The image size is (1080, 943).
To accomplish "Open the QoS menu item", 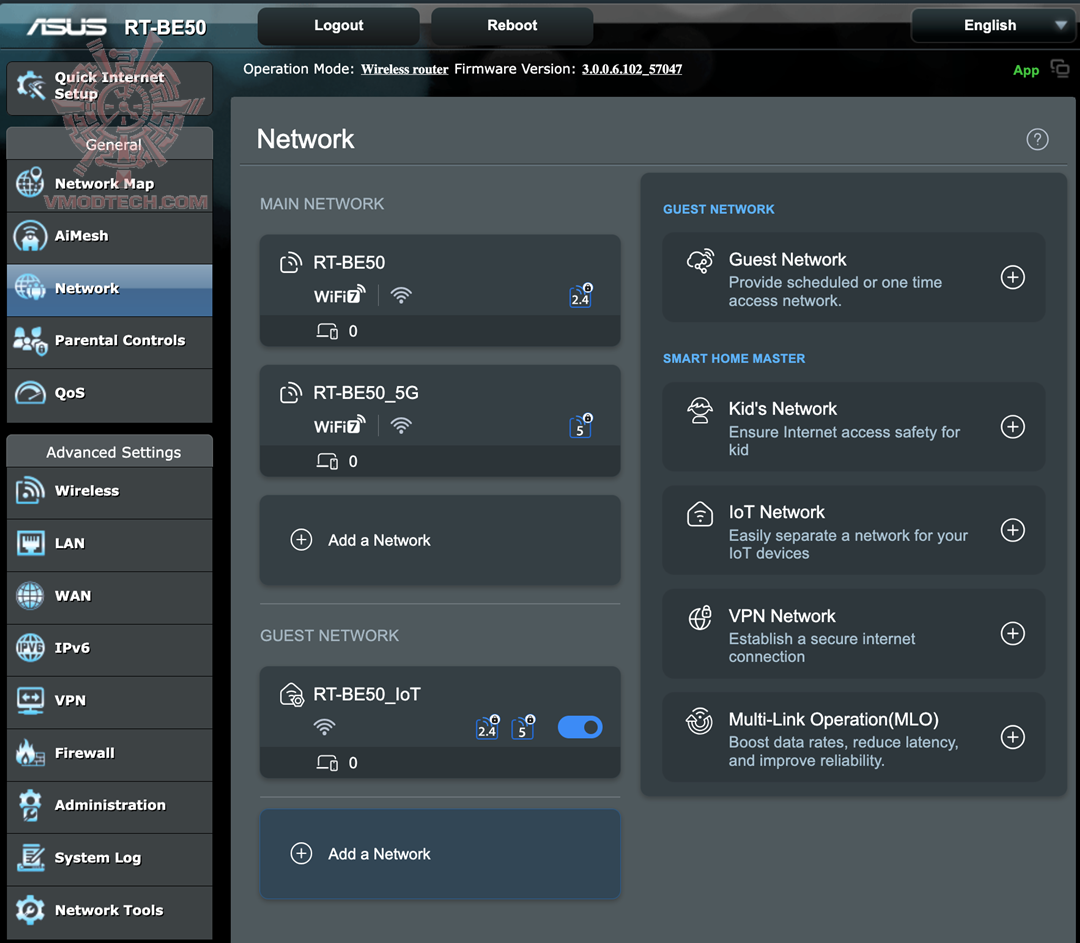I will click(x=110, y=394).
